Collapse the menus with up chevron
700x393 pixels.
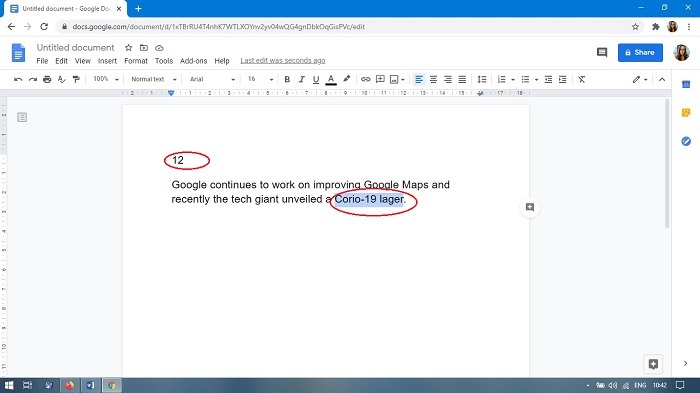pyautogui.click(x=662, y=79)
